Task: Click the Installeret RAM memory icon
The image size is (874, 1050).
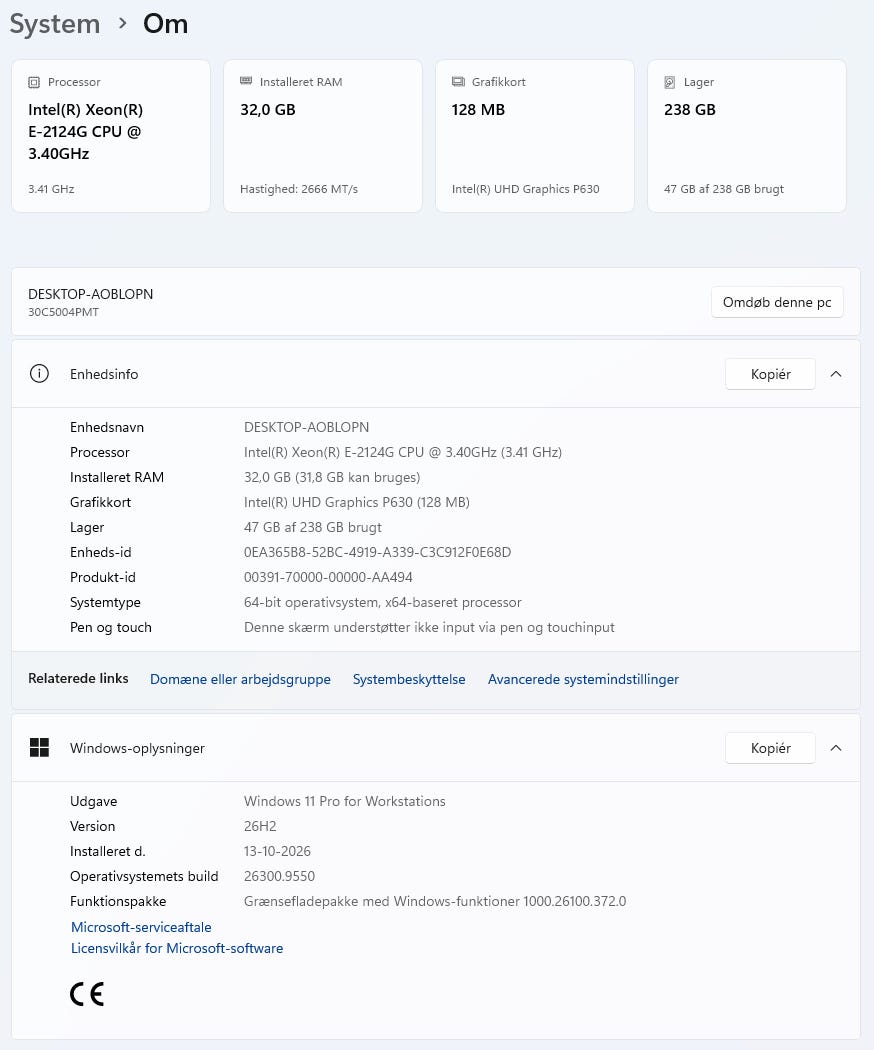Action: coord(246,81)
